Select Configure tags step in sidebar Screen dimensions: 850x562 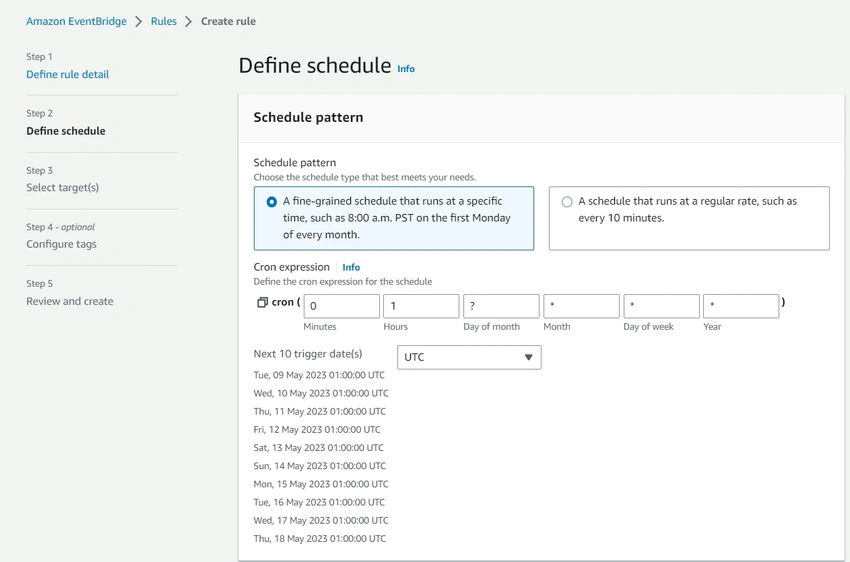[61, 244]
